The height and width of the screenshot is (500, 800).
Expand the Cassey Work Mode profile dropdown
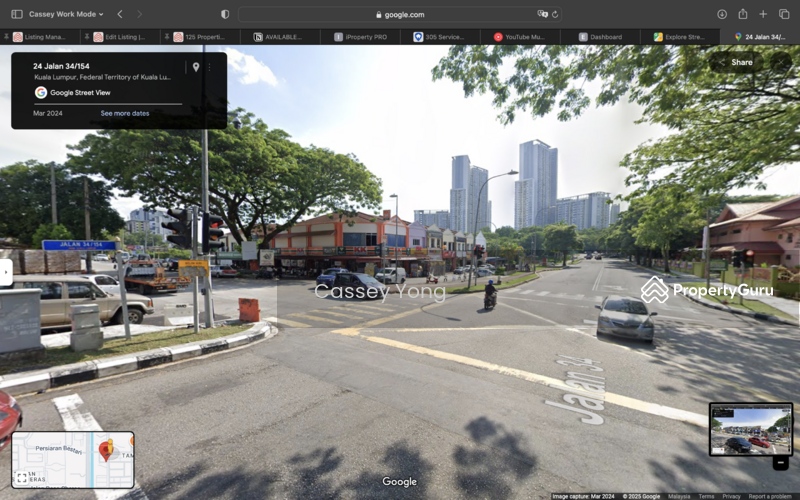[x=66, y=14]
